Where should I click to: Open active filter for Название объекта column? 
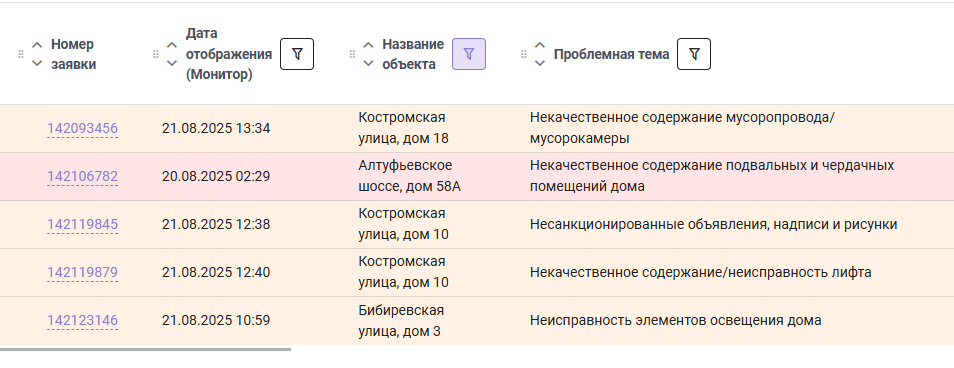(x=468, y=54)
